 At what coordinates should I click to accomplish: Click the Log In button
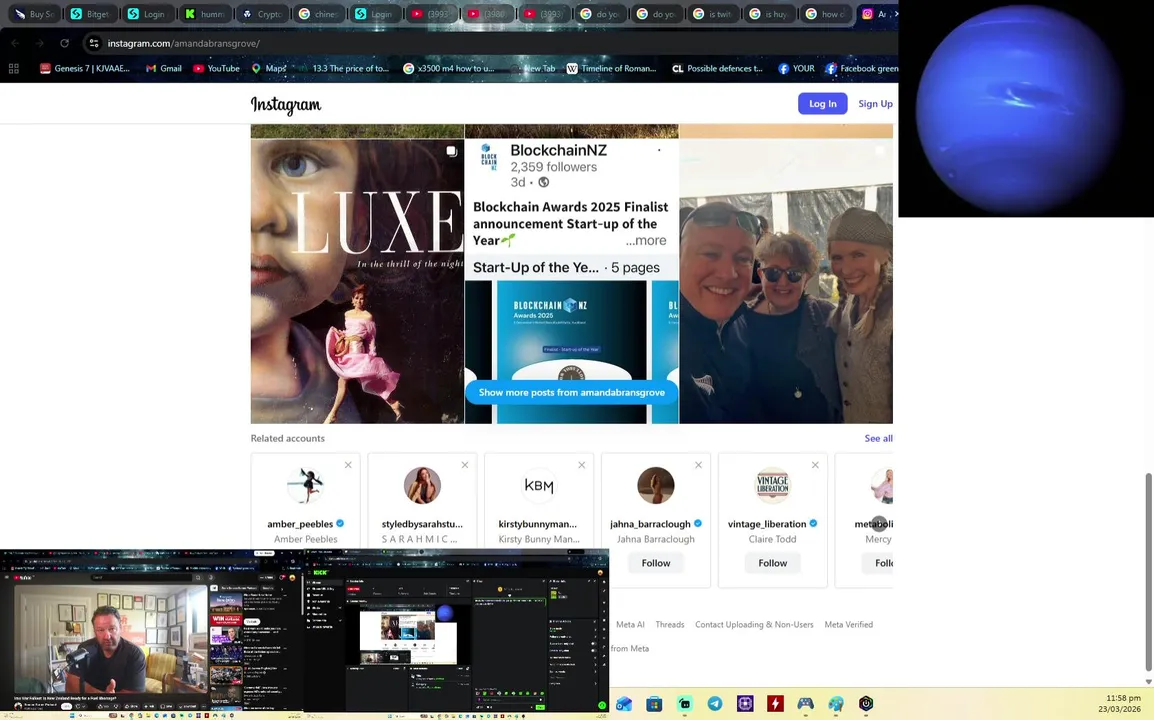tap(822, 104)
